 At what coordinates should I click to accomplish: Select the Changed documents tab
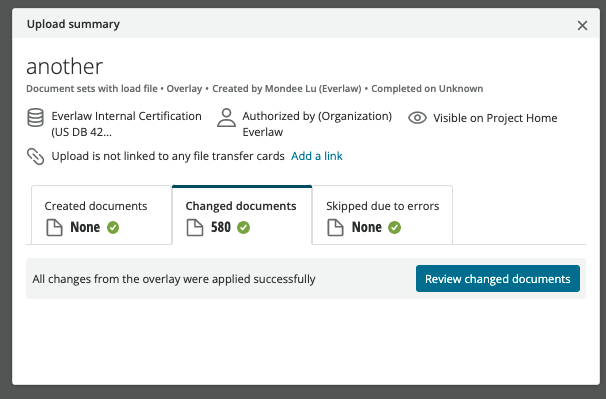[x=242, y=215]
